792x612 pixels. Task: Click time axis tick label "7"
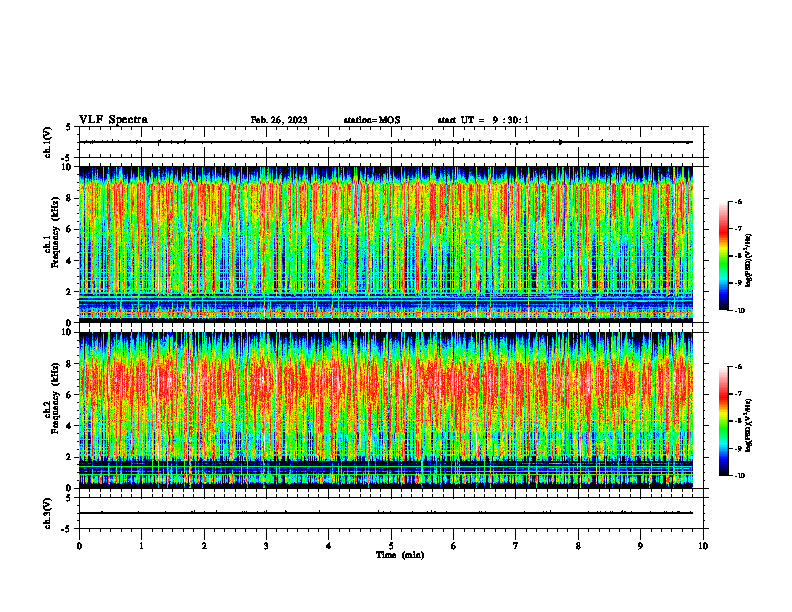point(516,546)
